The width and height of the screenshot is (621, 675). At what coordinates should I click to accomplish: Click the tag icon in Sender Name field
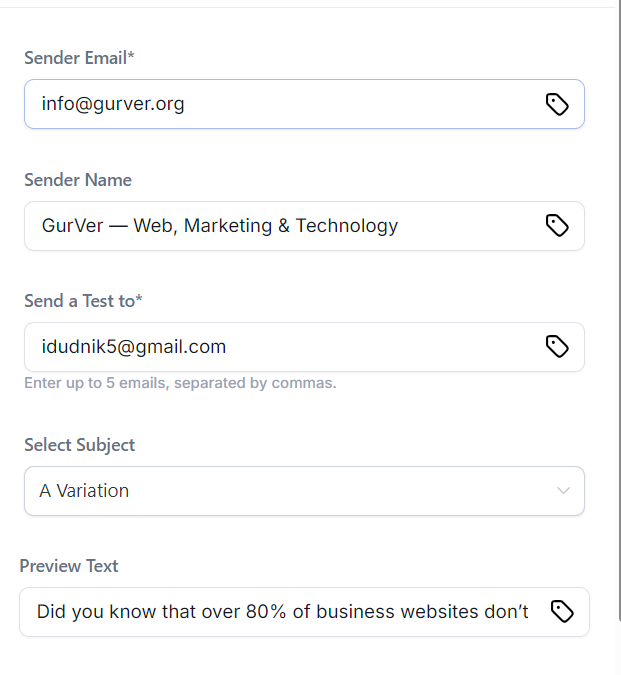coord(557,226)
